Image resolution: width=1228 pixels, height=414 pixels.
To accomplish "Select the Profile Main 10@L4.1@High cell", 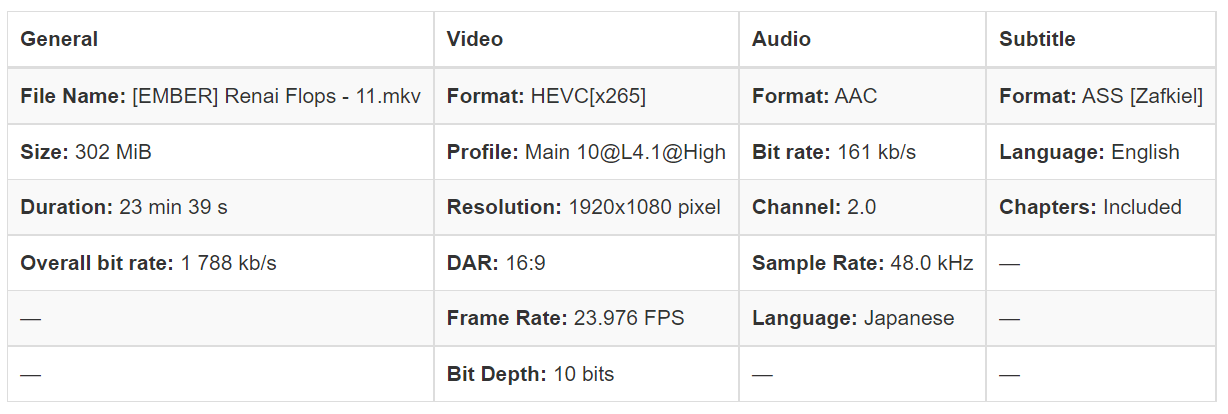I will pyautogui.click(x=586, y=152).
